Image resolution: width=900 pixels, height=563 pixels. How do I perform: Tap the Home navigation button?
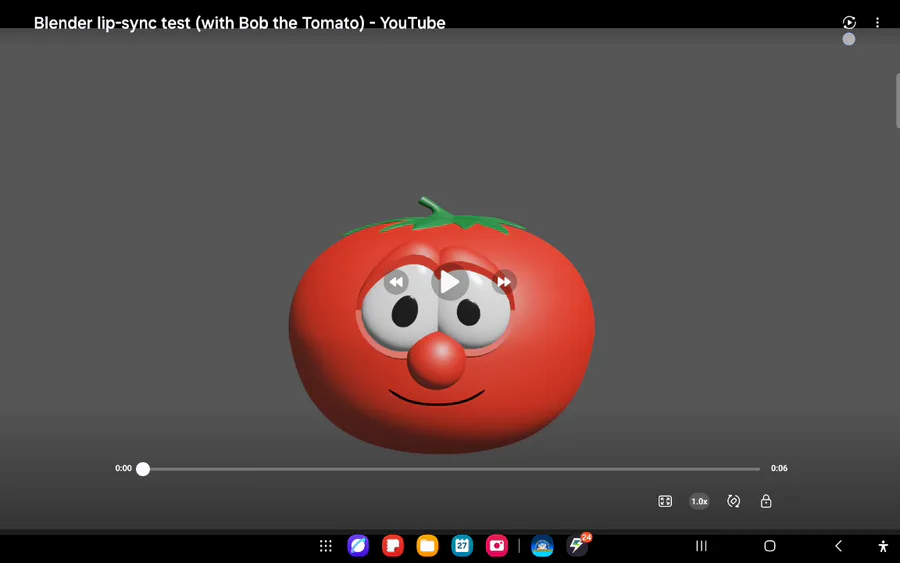coord(770,546)
